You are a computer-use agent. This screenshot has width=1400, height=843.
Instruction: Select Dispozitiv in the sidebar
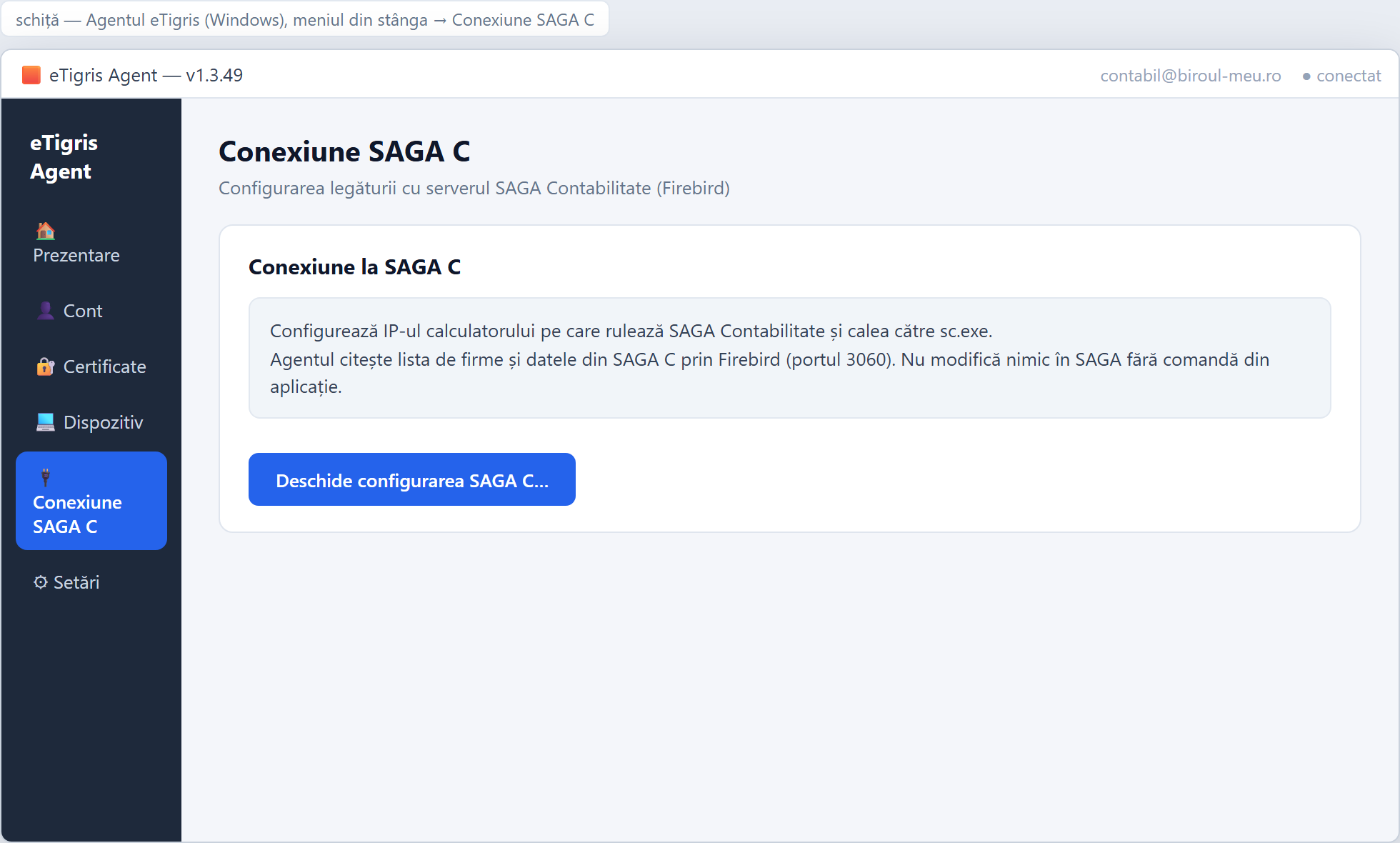coord(91,422)
